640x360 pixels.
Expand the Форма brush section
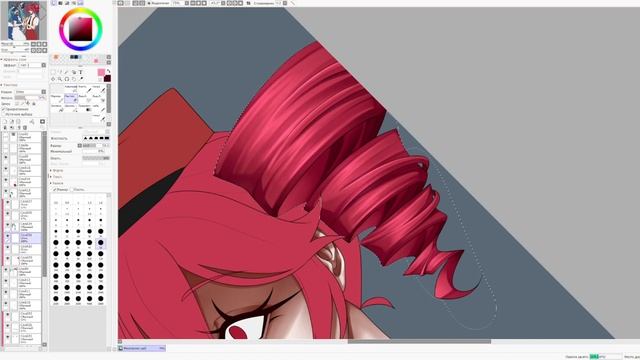pos(57,170)
